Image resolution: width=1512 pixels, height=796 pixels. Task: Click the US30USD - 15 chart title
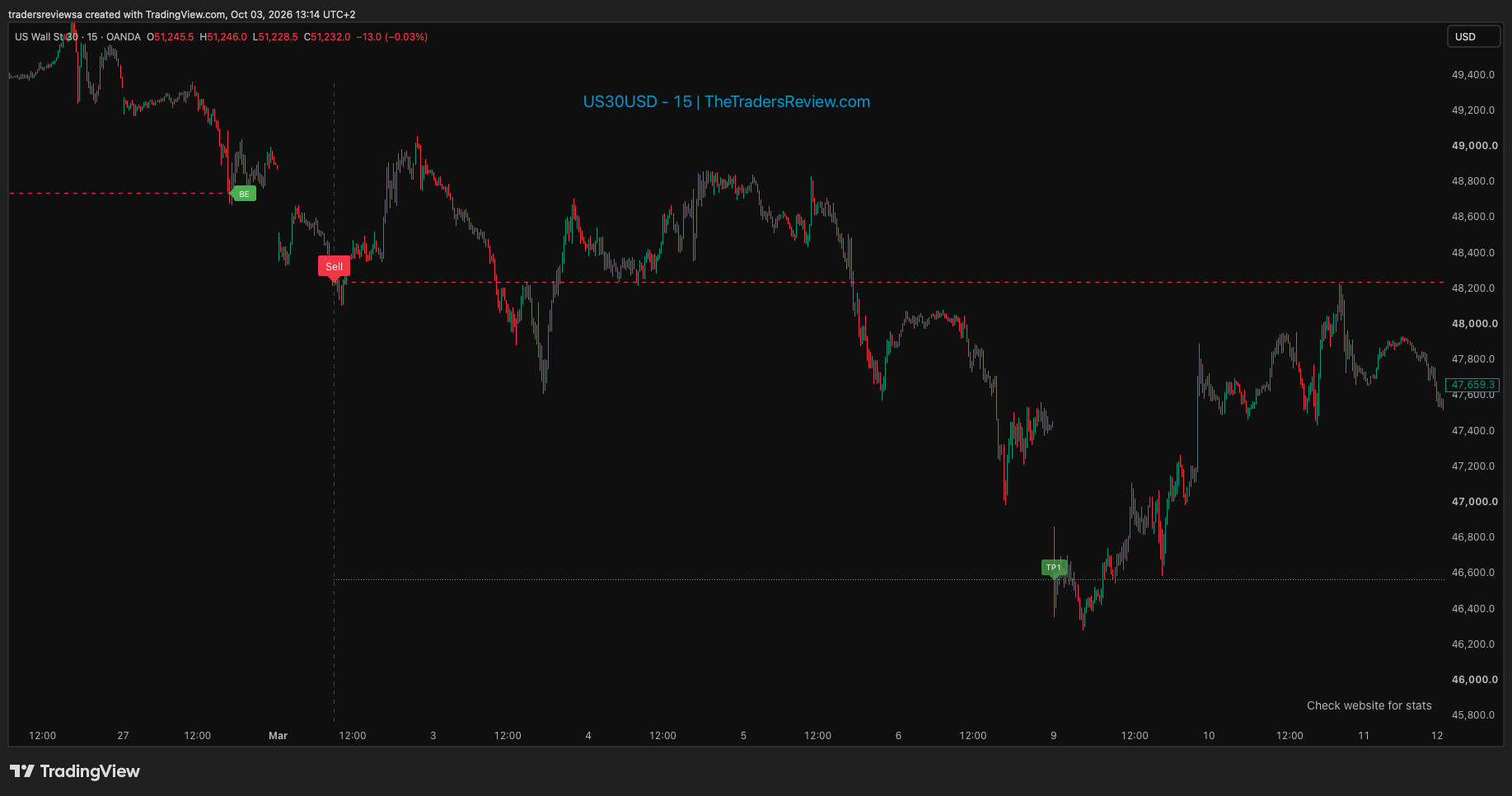[x=726, y=101]
